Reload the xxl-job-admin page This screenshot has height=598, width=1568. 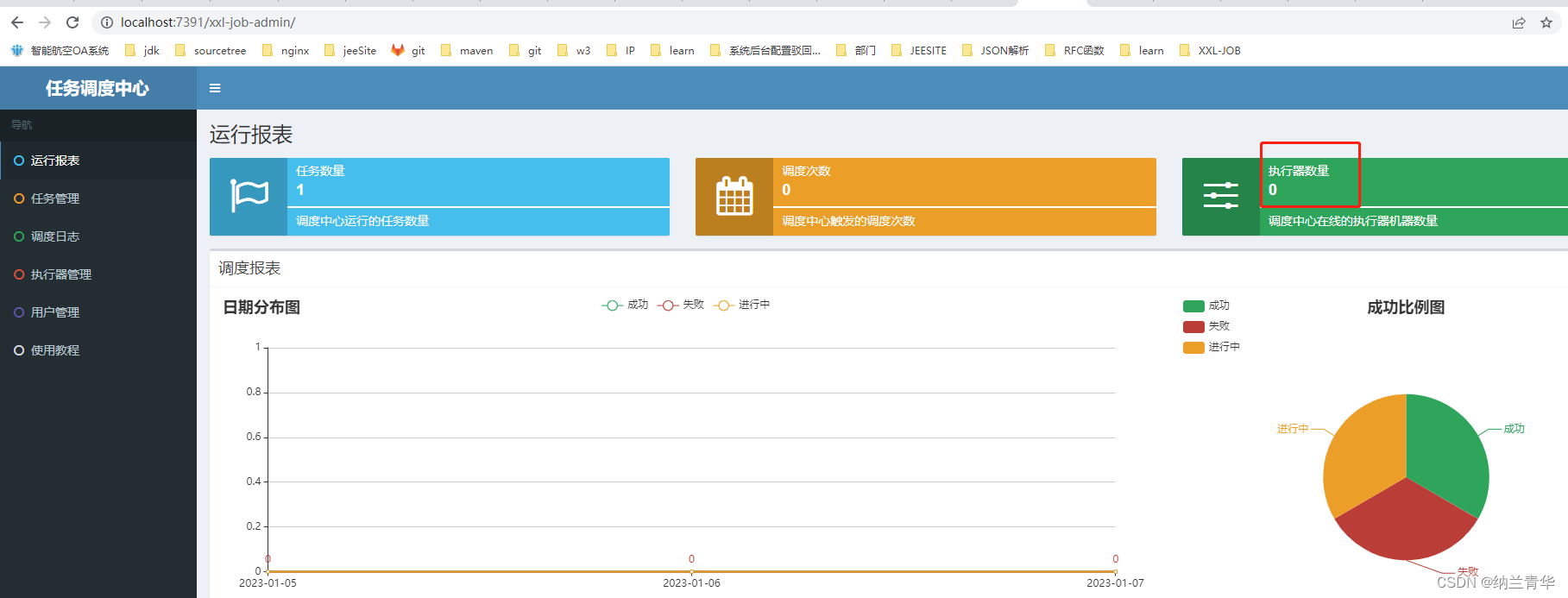[72, 22]
